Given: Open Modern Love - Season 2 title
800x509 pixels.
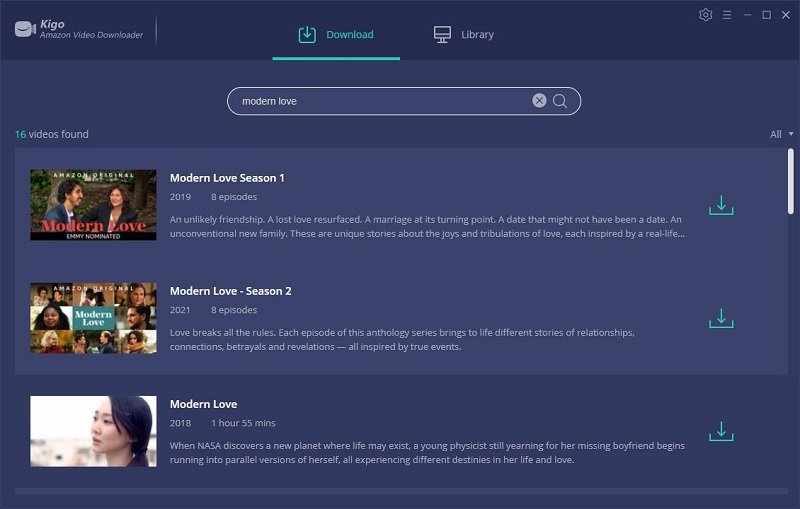Looking at the screenshot, I should 231,291.
